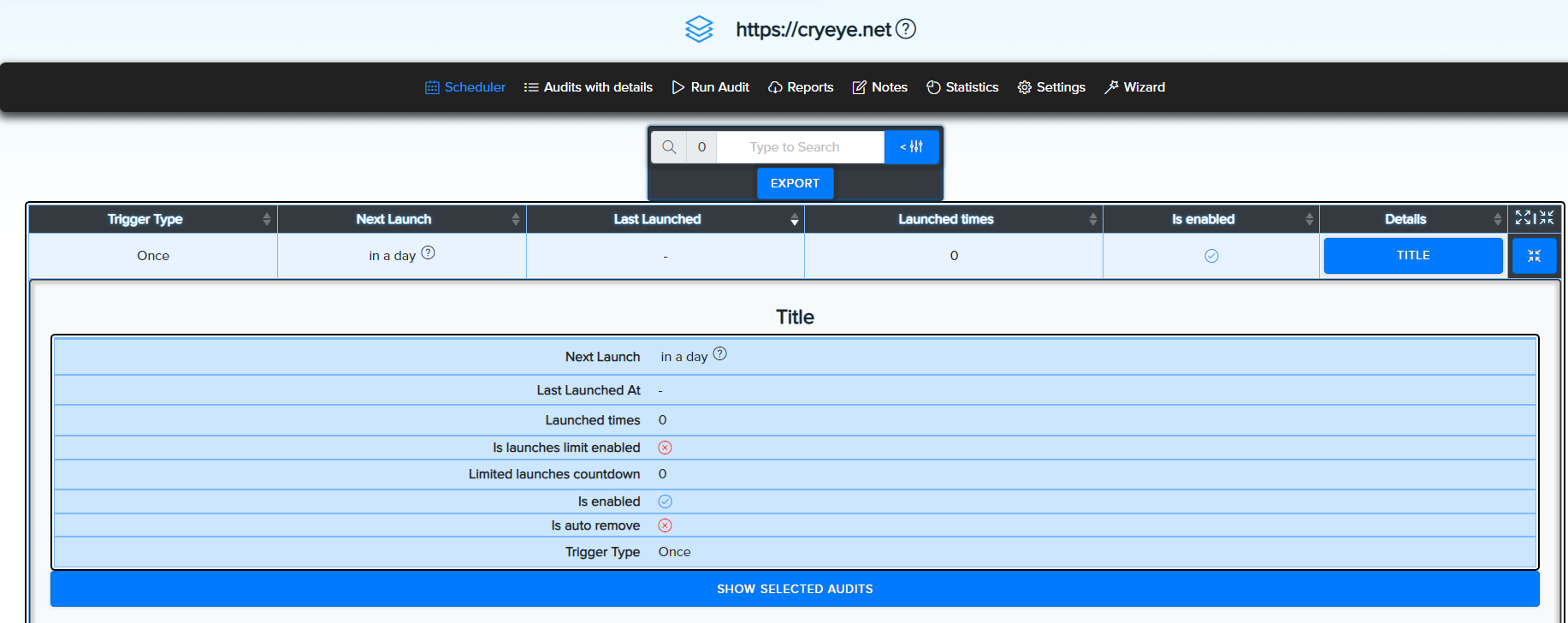Click the layers logo icon beside the site URL
Viewport: 1568px width, 623px height.
pyautogui.click(x=699, y=29)
